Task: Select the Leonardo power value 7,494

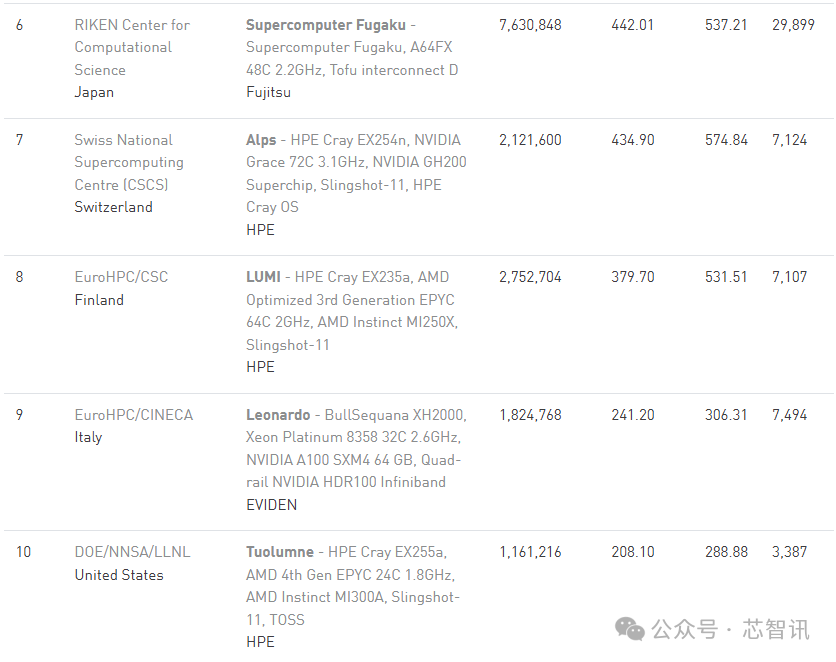Action: point(790,415)
